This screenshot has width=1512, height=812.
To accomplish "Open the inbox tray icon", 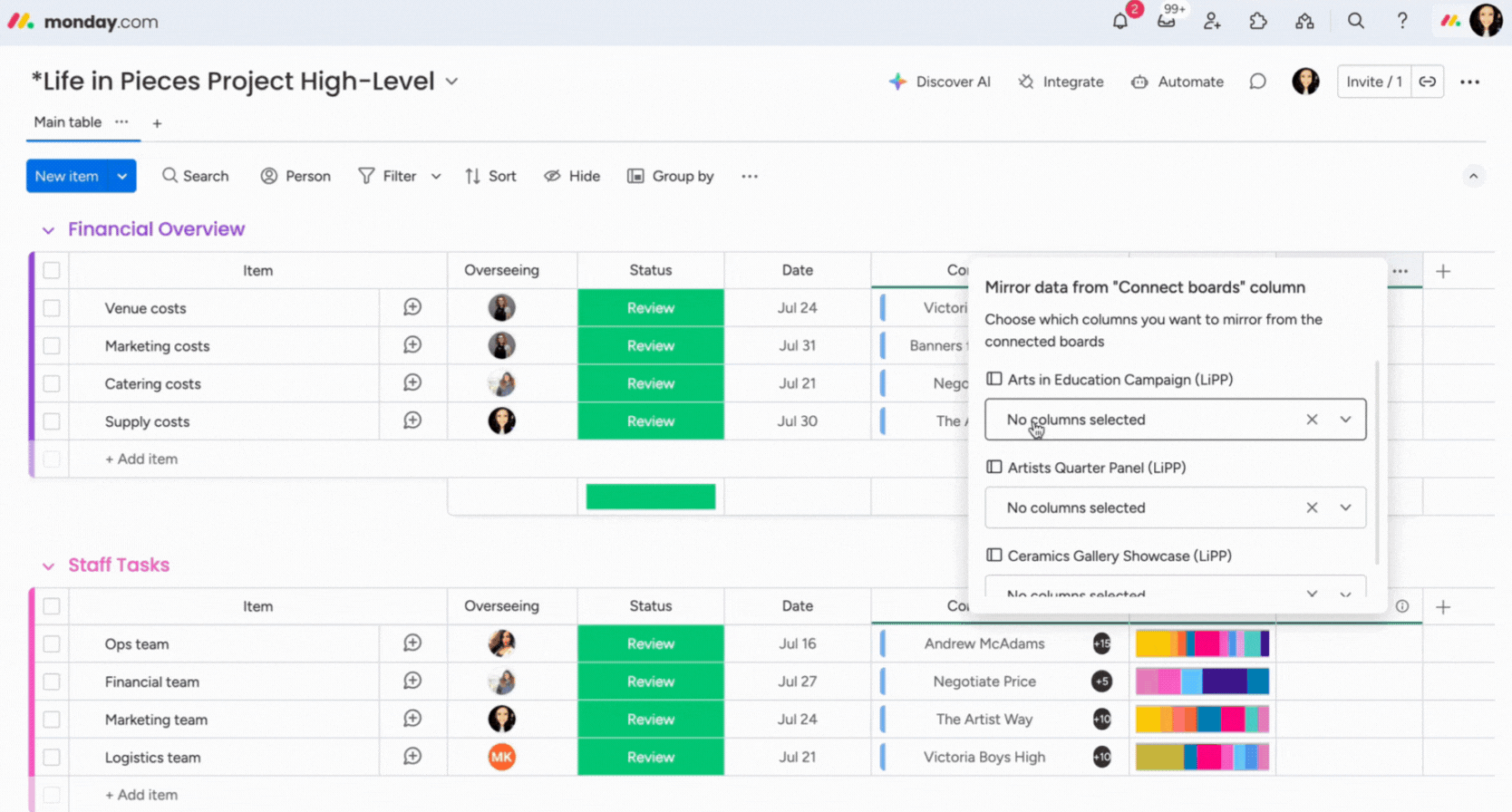I will pyautogui.click(x=1167, y=21).
